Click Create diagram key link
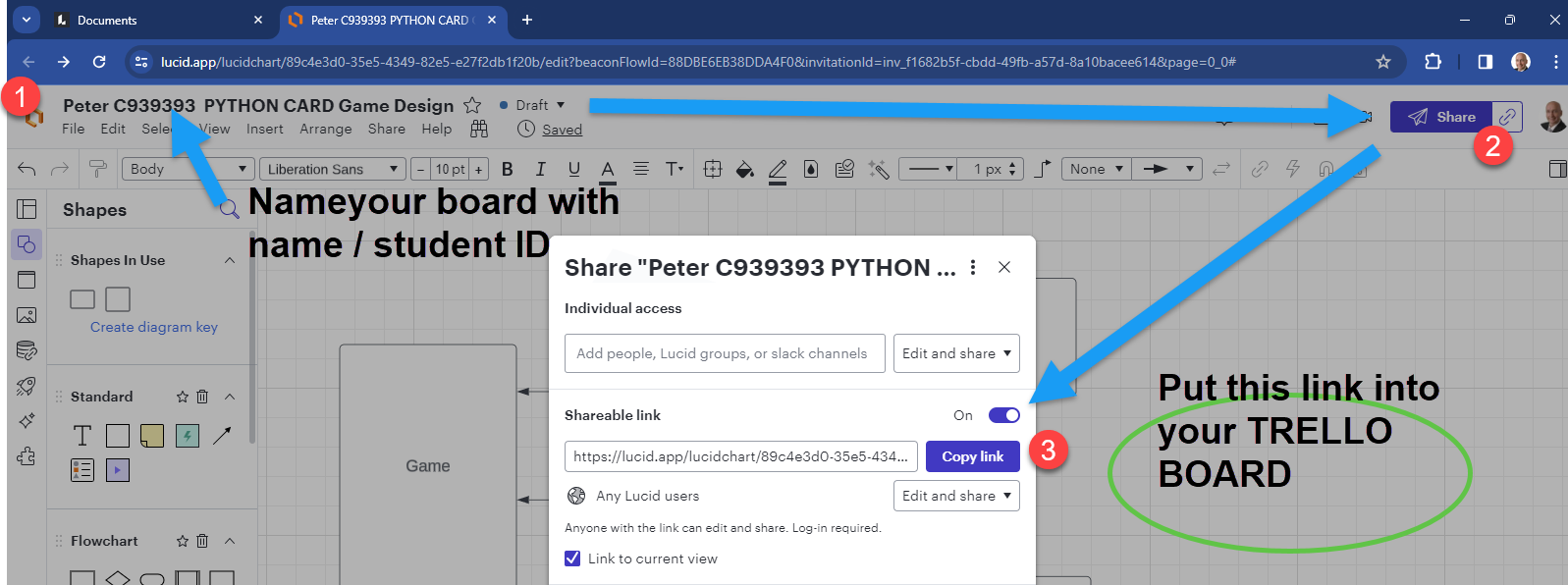The width and height of the screenshot is (1568, 585). point(154,327)
